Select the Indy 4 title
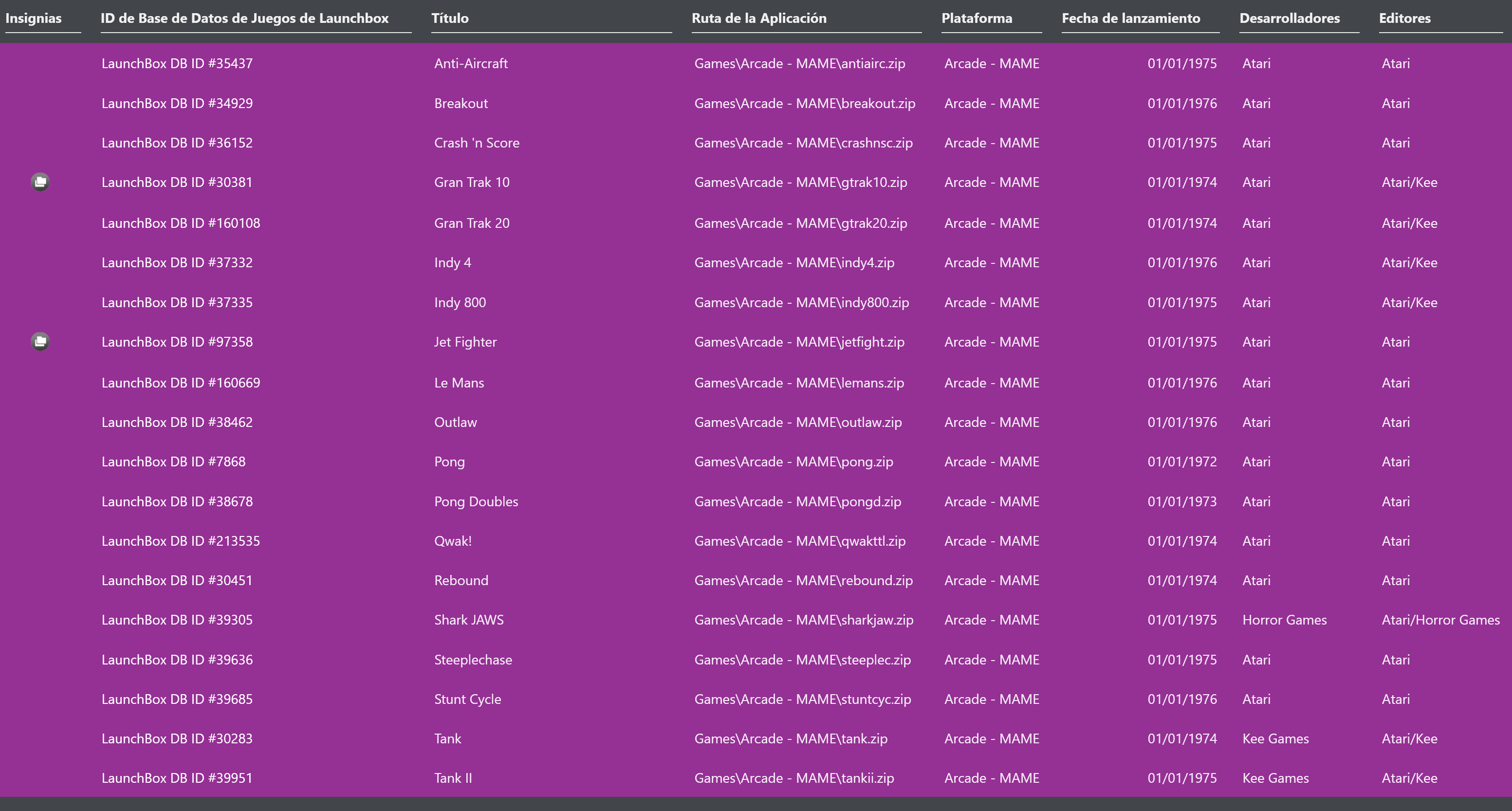This screenshot has width=1512, height=811. coord(453,263)
